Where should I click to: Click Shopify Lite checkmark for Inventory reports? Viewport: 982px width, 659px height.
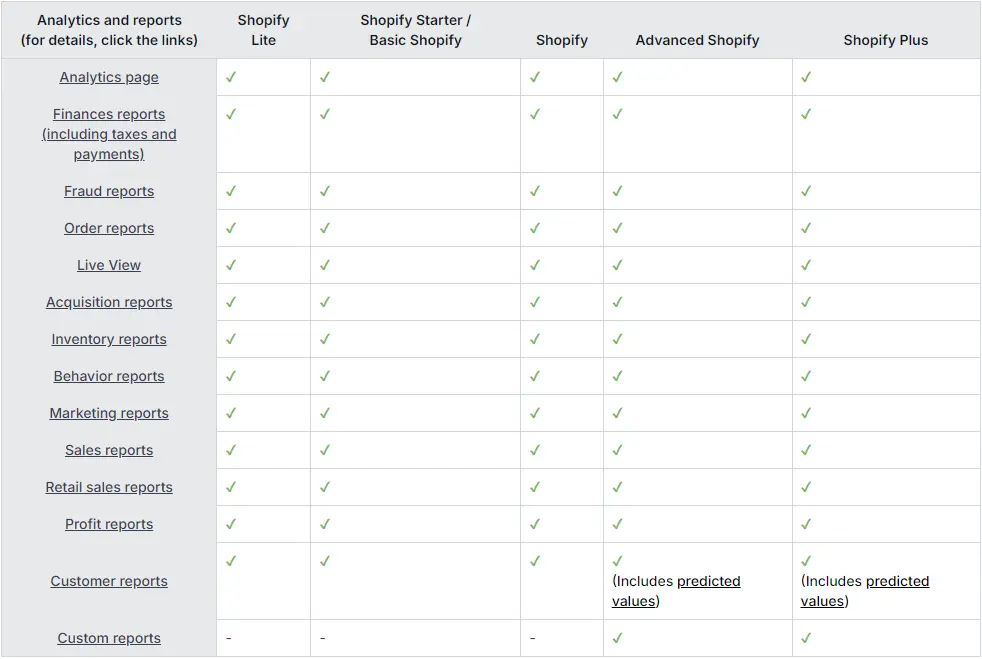tap(231, 339)
